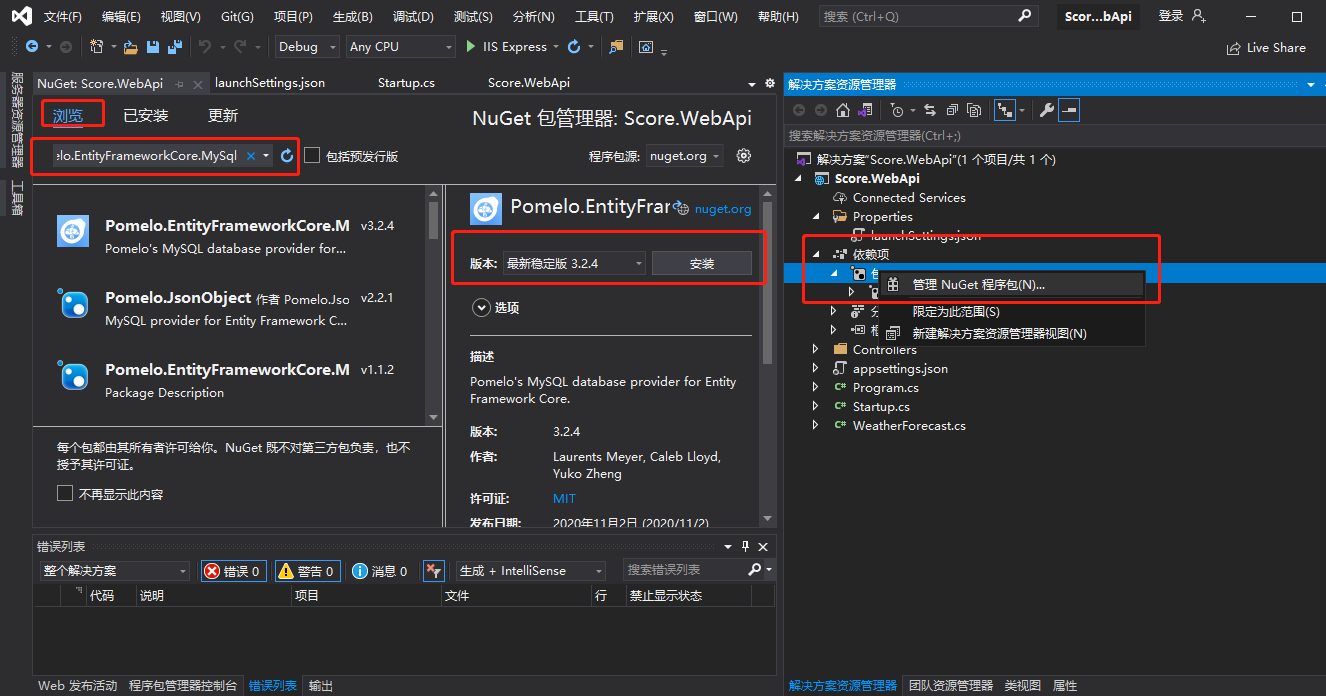
Task: Open the 工具(T) menu
Action: point(594,17)
